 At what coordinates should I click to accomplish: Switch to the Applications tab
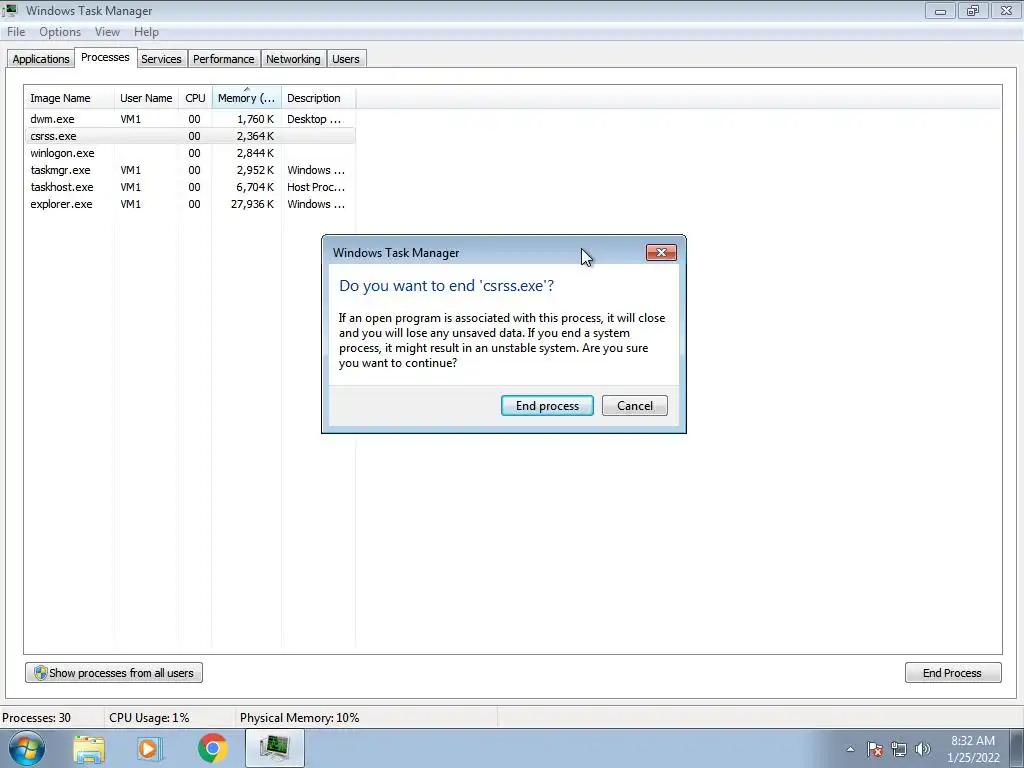tap(40, 59)
